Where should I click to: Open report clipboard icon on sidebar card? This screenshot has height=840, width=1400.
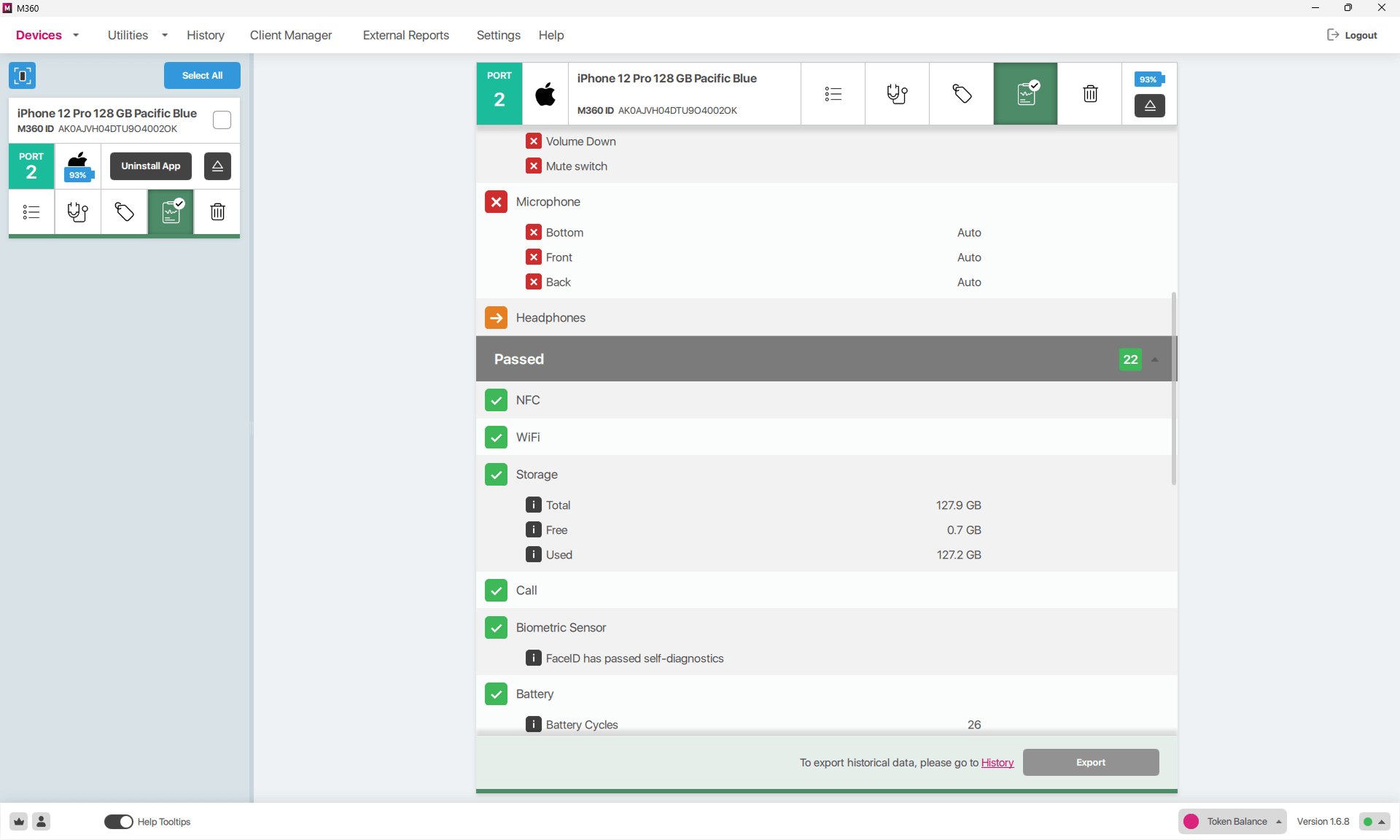coord(171,212)
